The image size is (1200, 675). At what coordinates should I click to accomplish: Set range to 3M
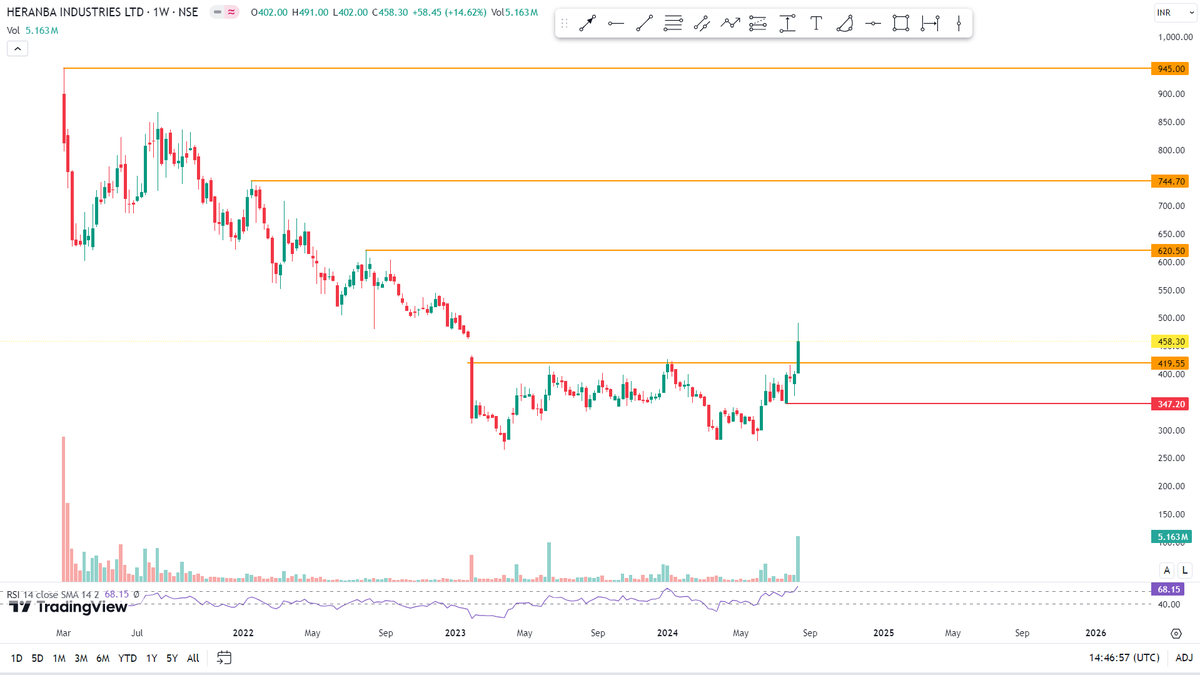tap(81, 658)
